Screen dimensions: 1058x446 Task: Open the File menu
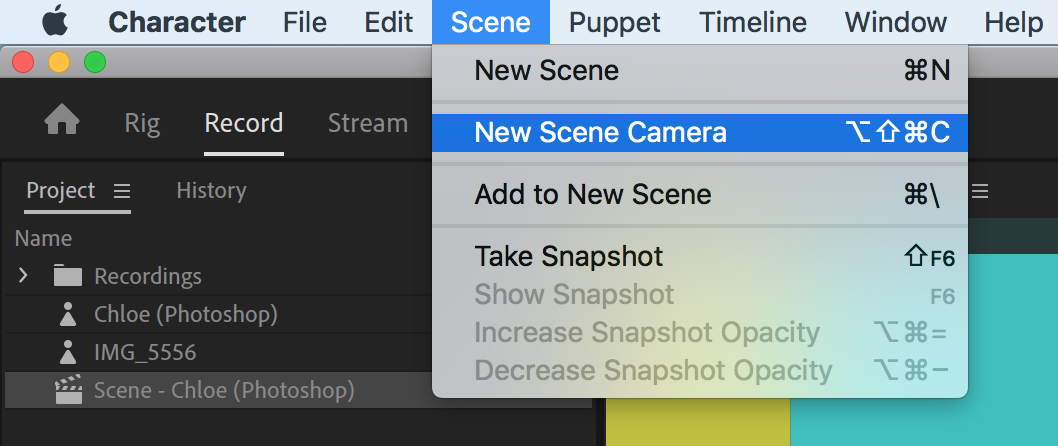coord(304,21)
